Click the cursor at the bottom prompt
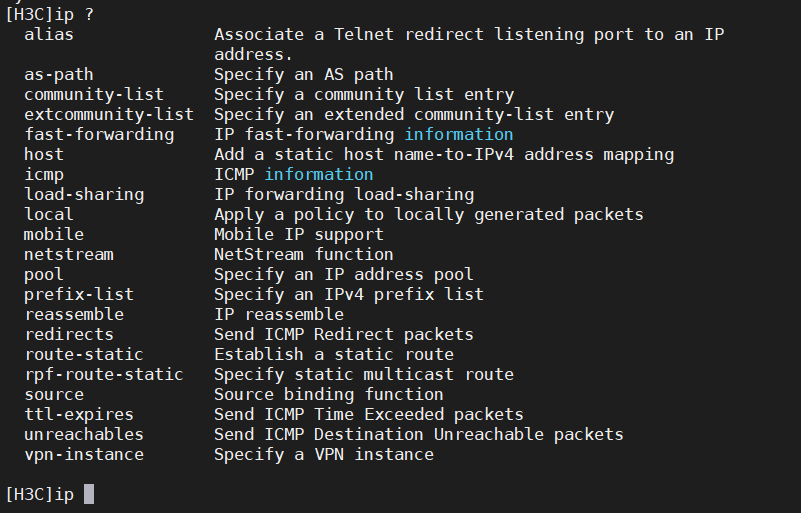Viewport: 801px width, 513px height. 89,494
